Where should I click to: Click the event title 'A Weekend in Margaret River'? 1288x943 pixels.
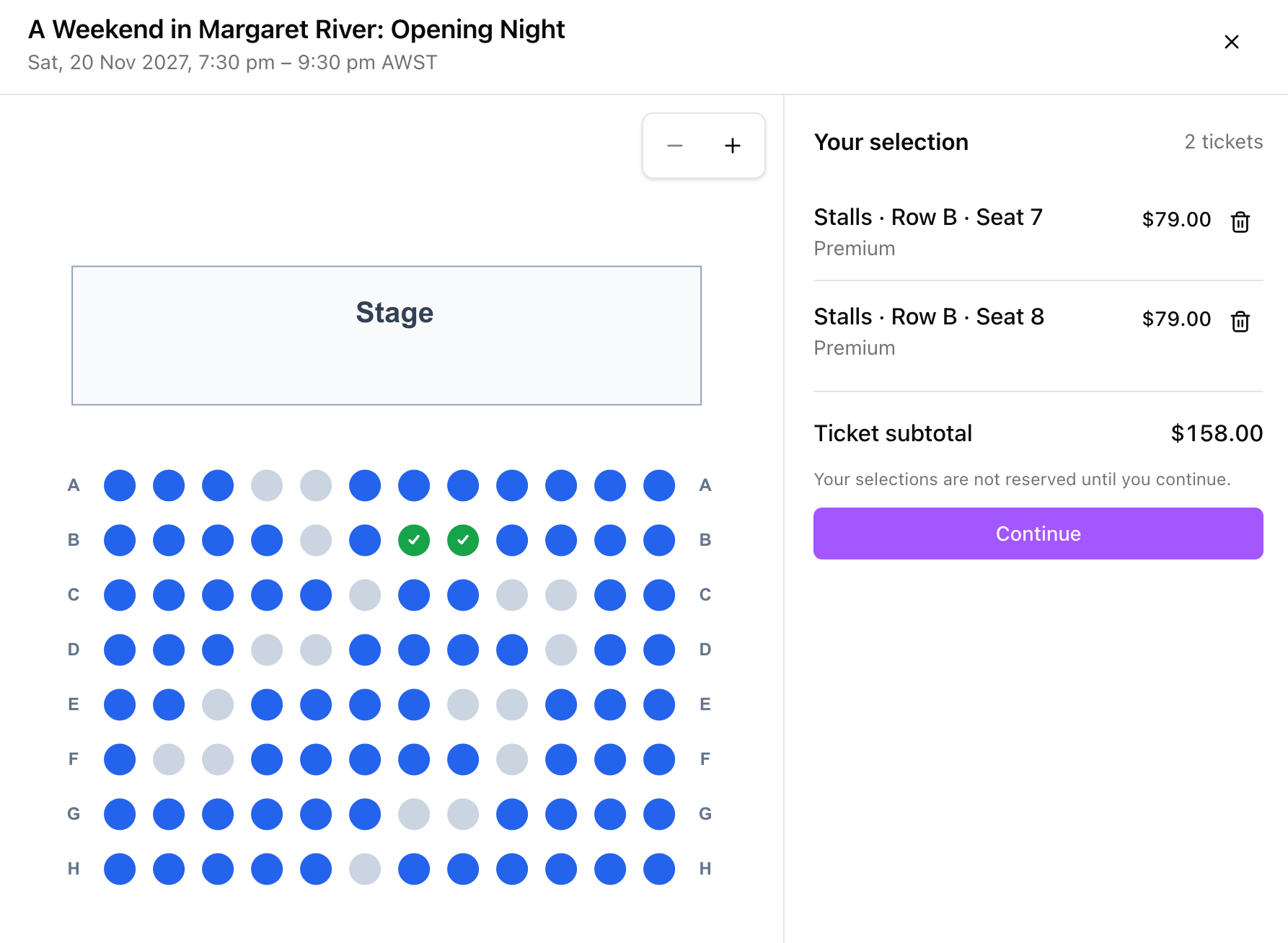(x=206, y=30)
